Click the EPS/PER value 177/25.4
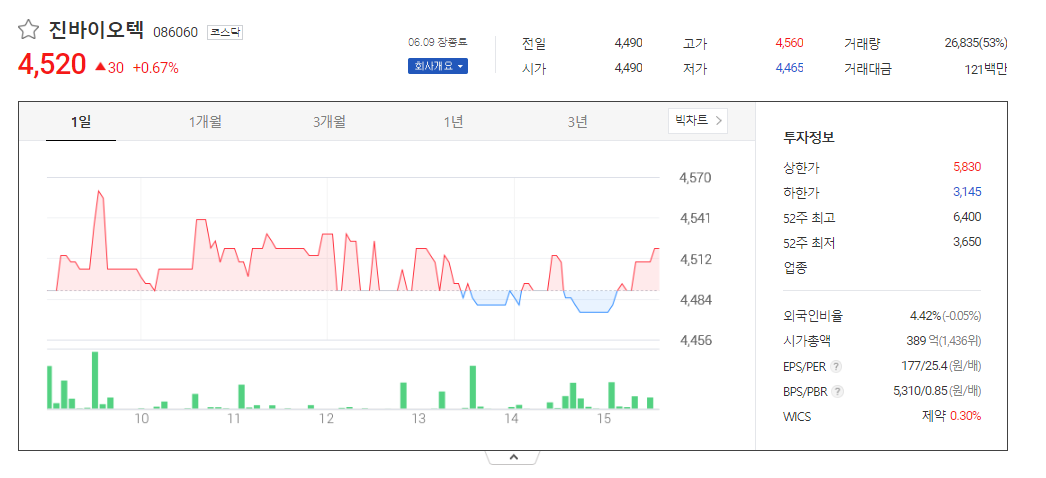 coord(923,365)
